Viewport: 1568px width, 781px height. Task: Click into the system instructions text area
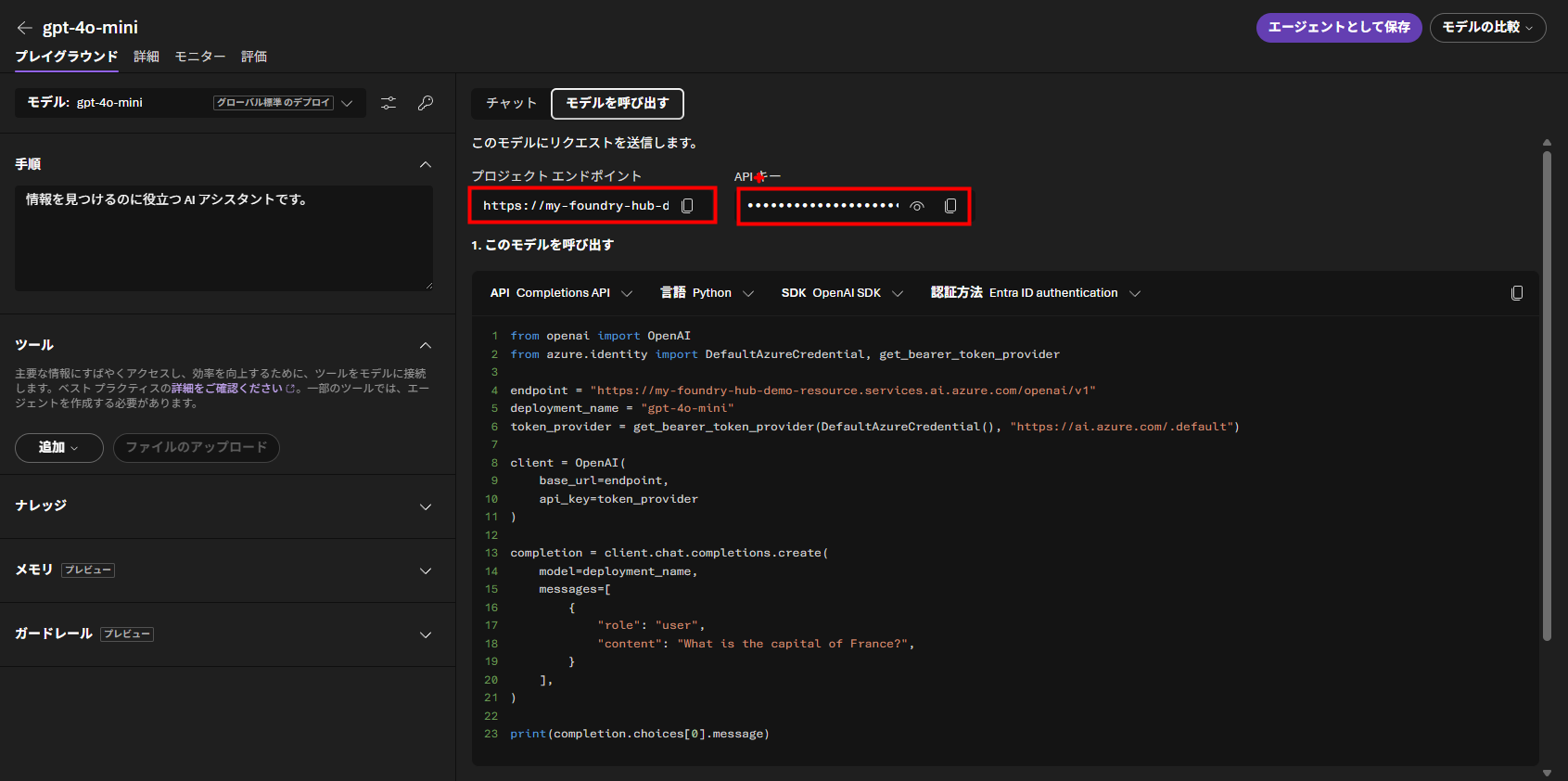pos(223,238)
